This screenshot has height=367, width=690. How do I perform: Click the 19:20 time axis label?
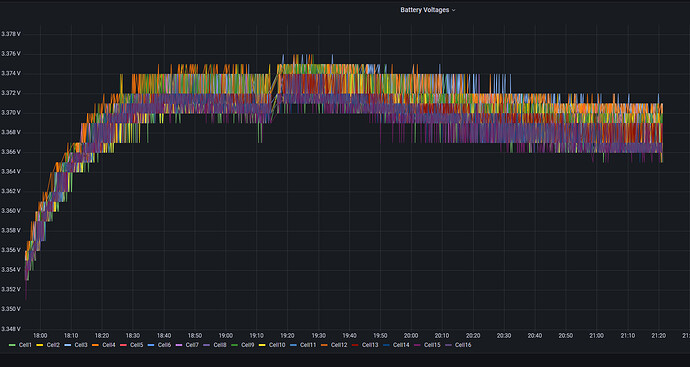(287, 335)
